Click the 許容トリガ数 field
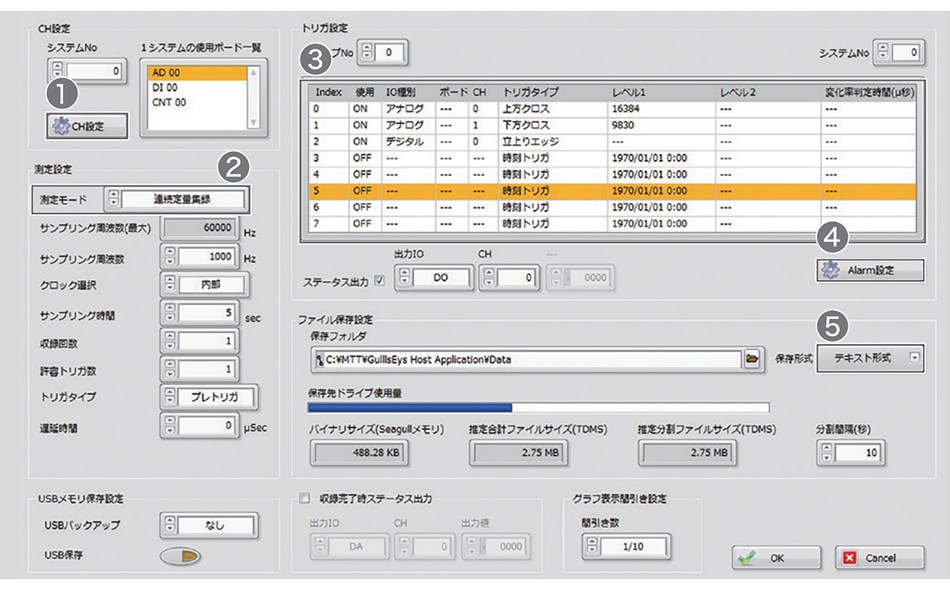This screenshot has height=590, width=950. point(205,369)
